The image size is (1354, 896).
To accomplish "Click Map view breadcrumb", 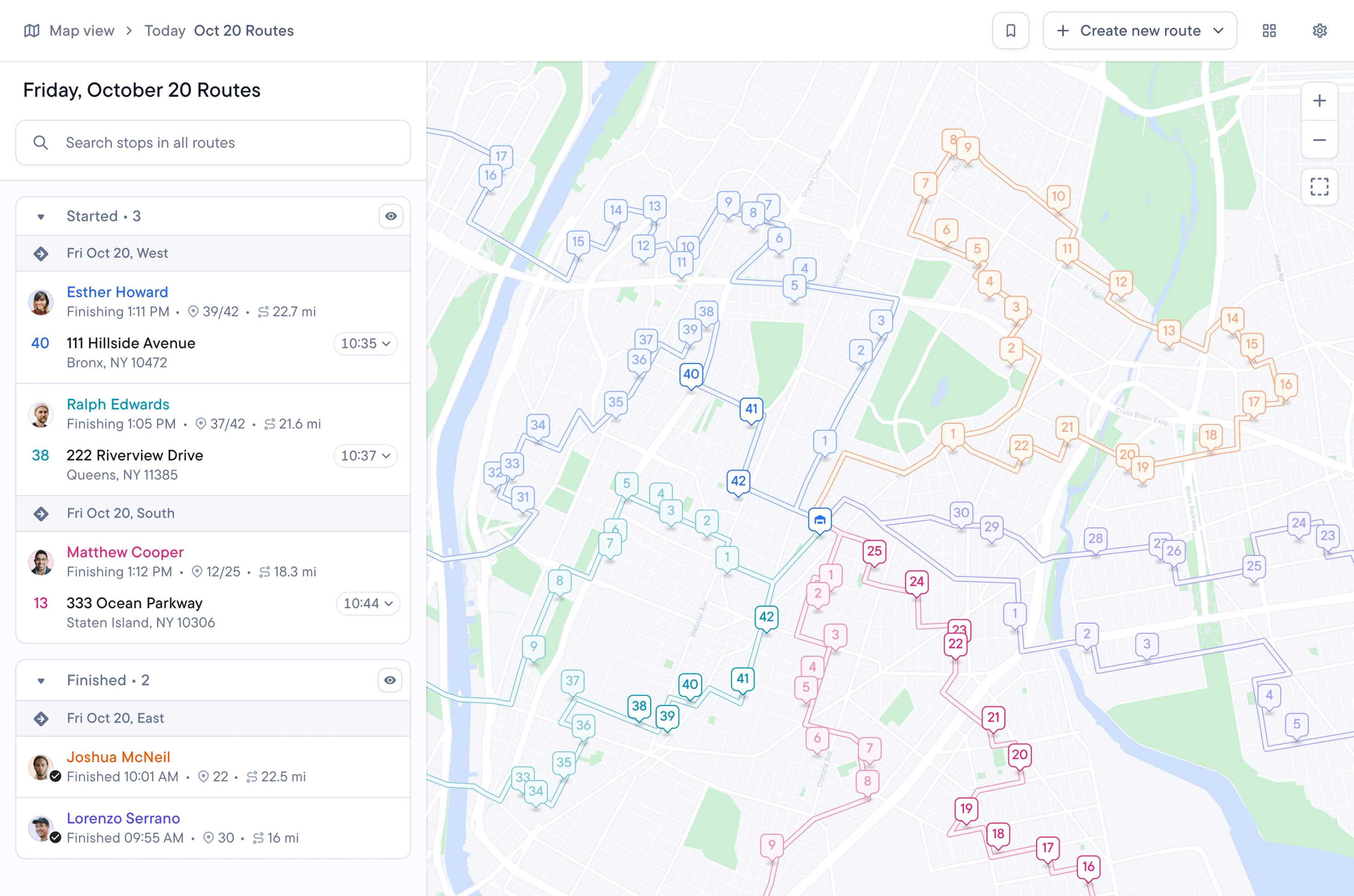I will point(82,31).
